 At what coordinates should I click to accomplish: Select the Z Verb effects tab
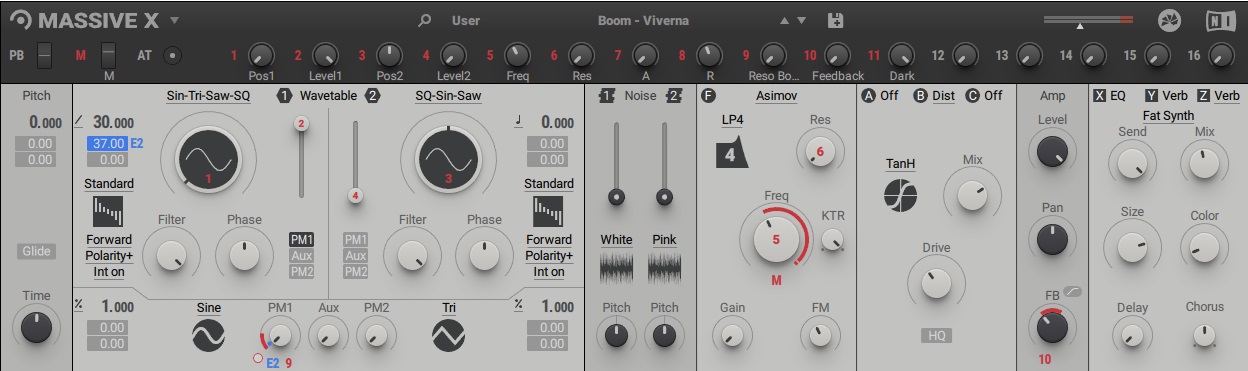(x=1218, y=96)
